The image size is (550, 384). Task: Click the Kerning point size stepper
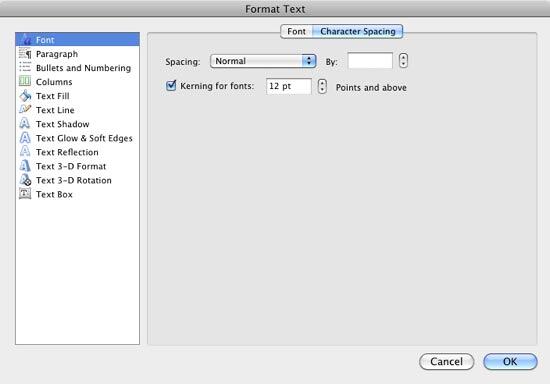coord(322,86)
